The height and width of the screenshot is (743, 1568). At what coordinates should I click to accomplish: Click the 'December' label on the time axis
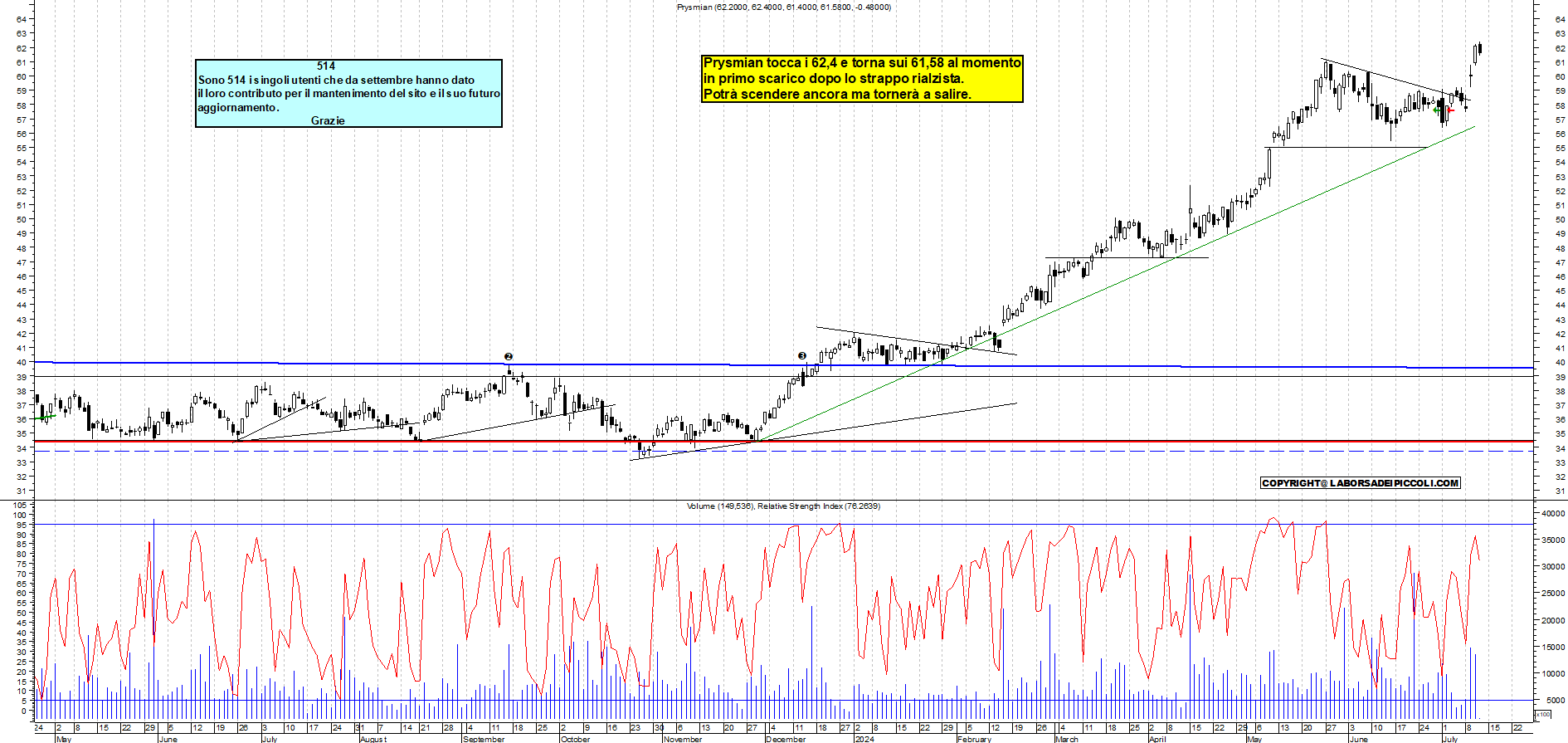coord(786,739)
